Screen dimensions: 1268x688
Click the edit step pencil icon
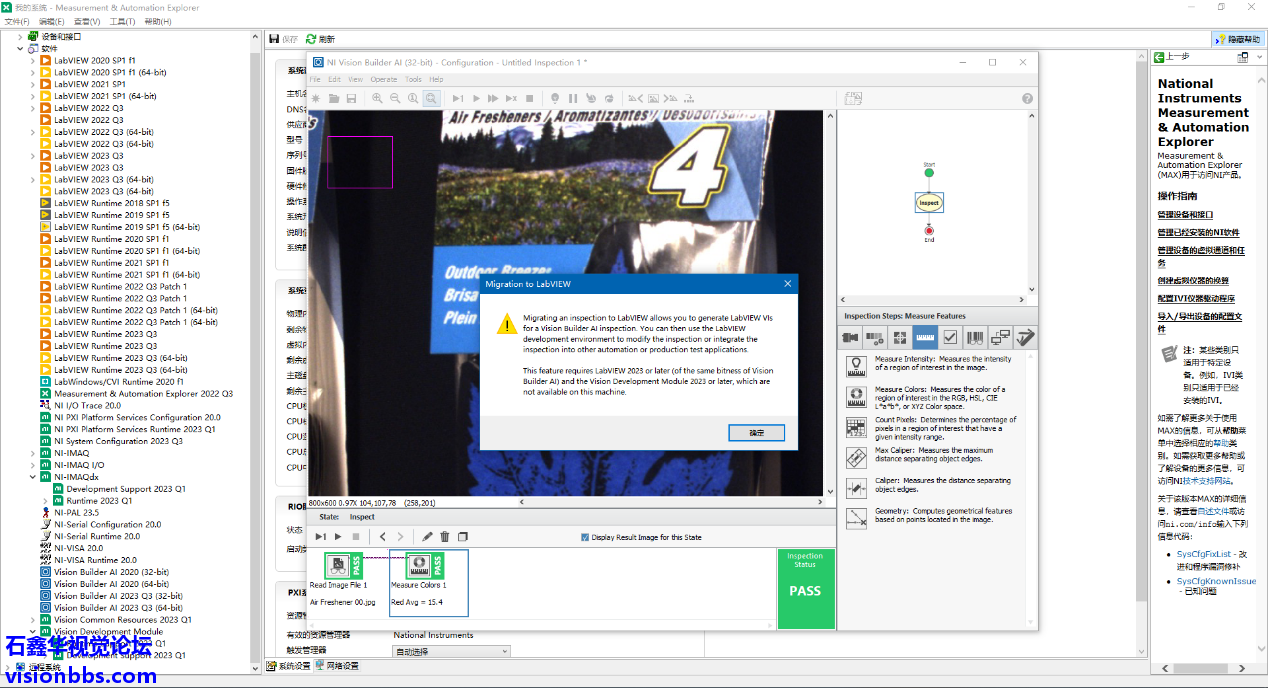[427, 537]
